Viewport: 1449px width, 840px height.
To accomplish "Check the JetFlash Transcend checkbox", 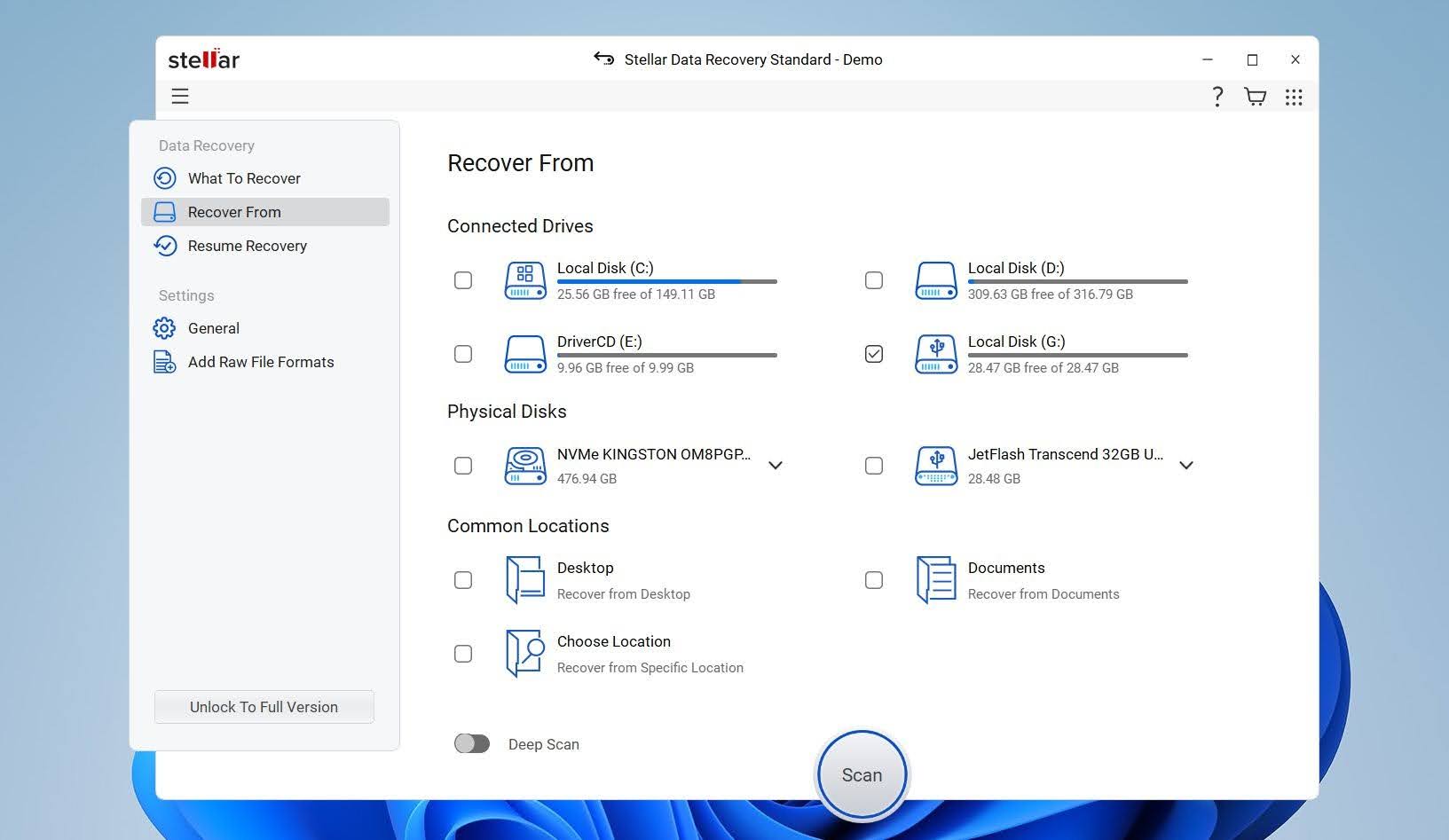I will 874,466.
